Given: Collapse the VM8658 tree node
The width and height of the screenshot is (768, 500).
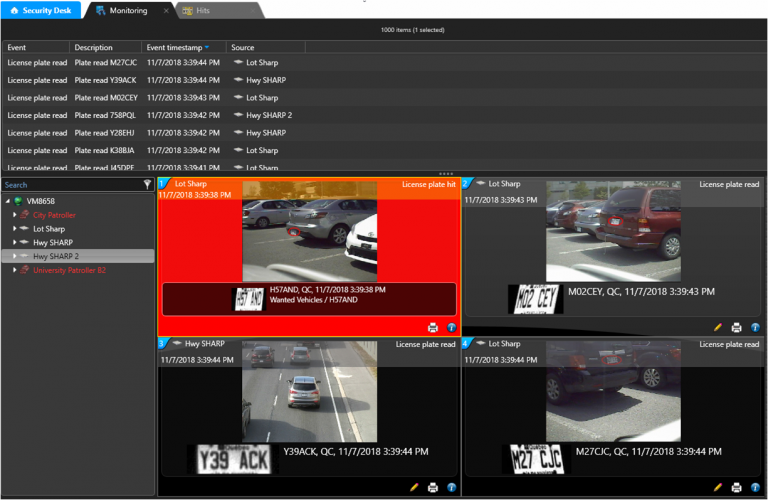Looking at the screenshot, I should click(x=8, y=201).
